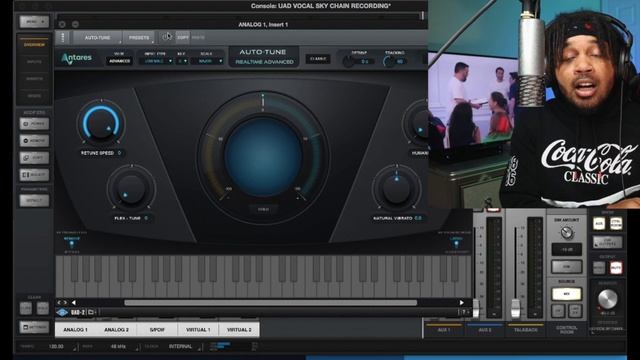The height and width of the screenshot is (360, 640).
Task: Click the large monitor level knob
Action: (607, 299)
